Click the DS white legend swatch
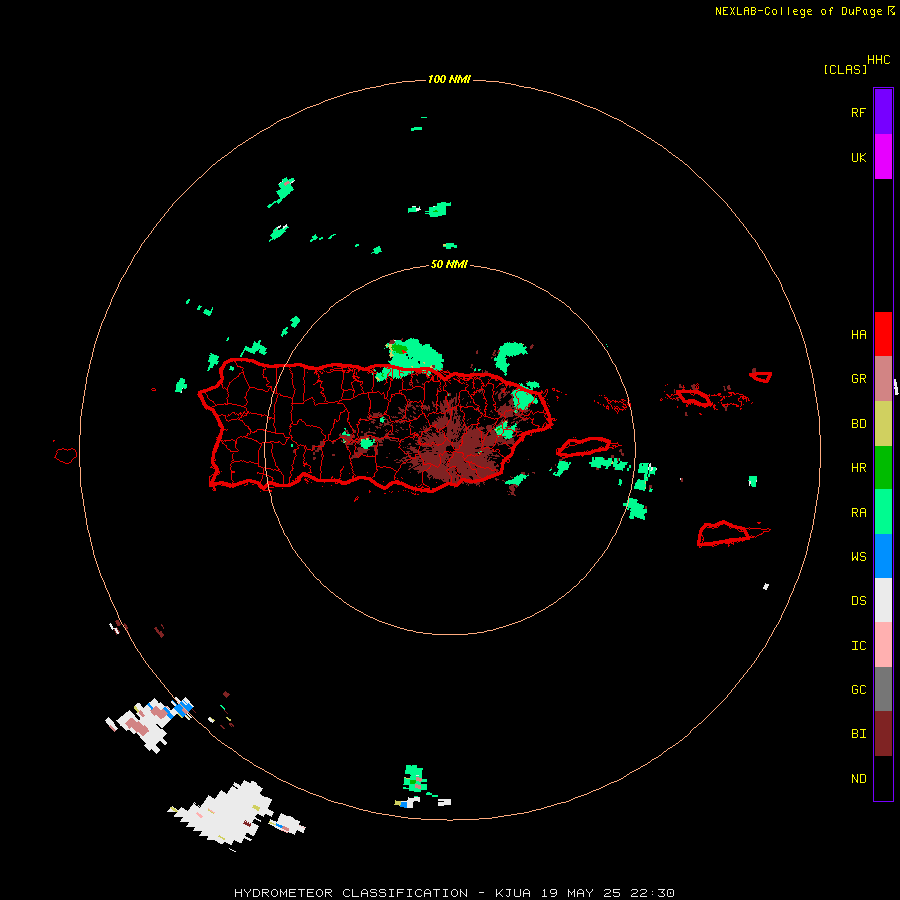This screenshot has height=900, width=900. pos(883,600)
